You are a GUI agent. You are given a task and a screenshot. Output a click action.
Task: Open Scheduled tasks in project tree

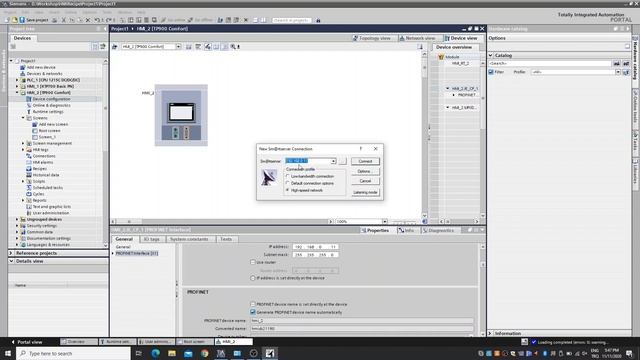pos(48,187)
